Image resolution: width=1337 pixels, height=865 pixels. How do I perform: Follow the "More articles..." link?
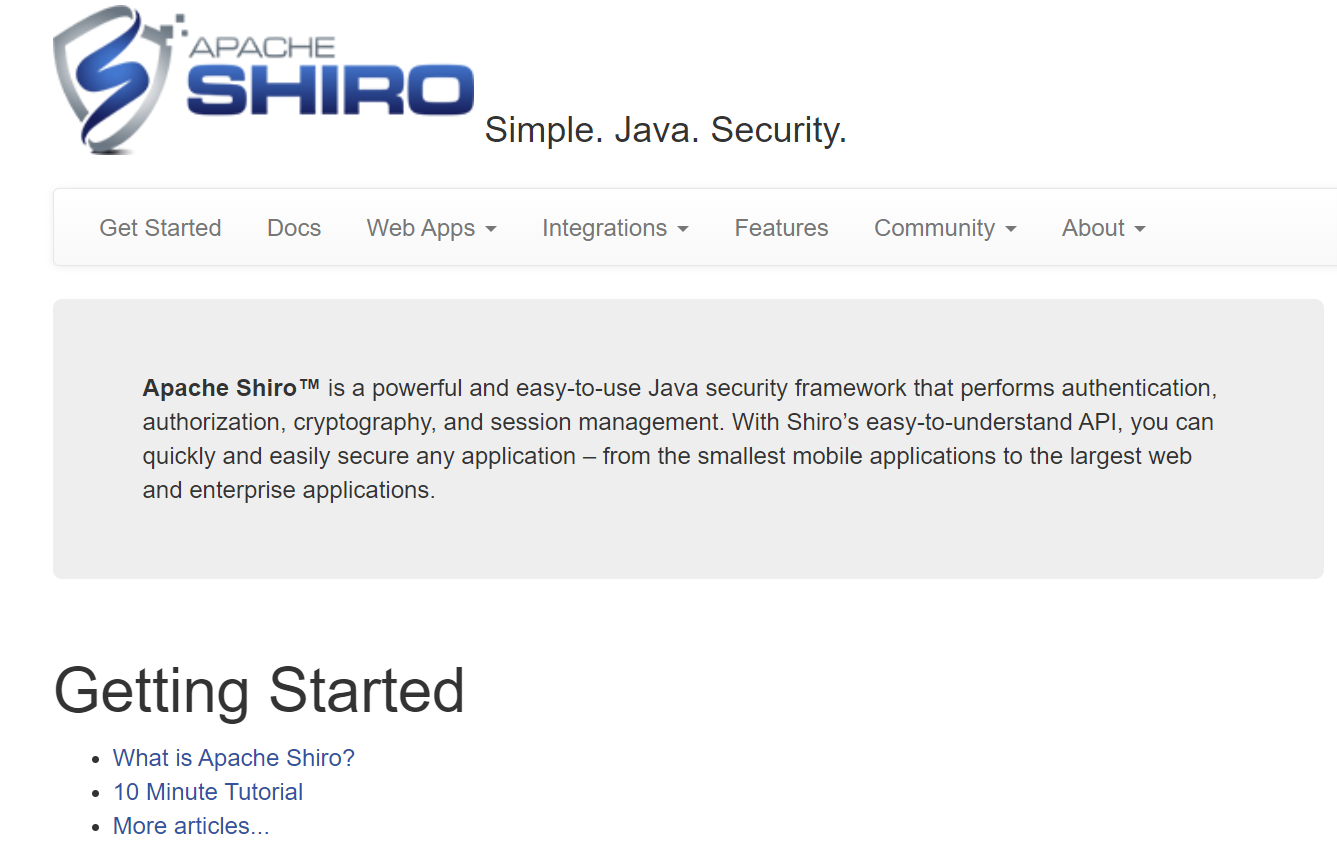191,826
